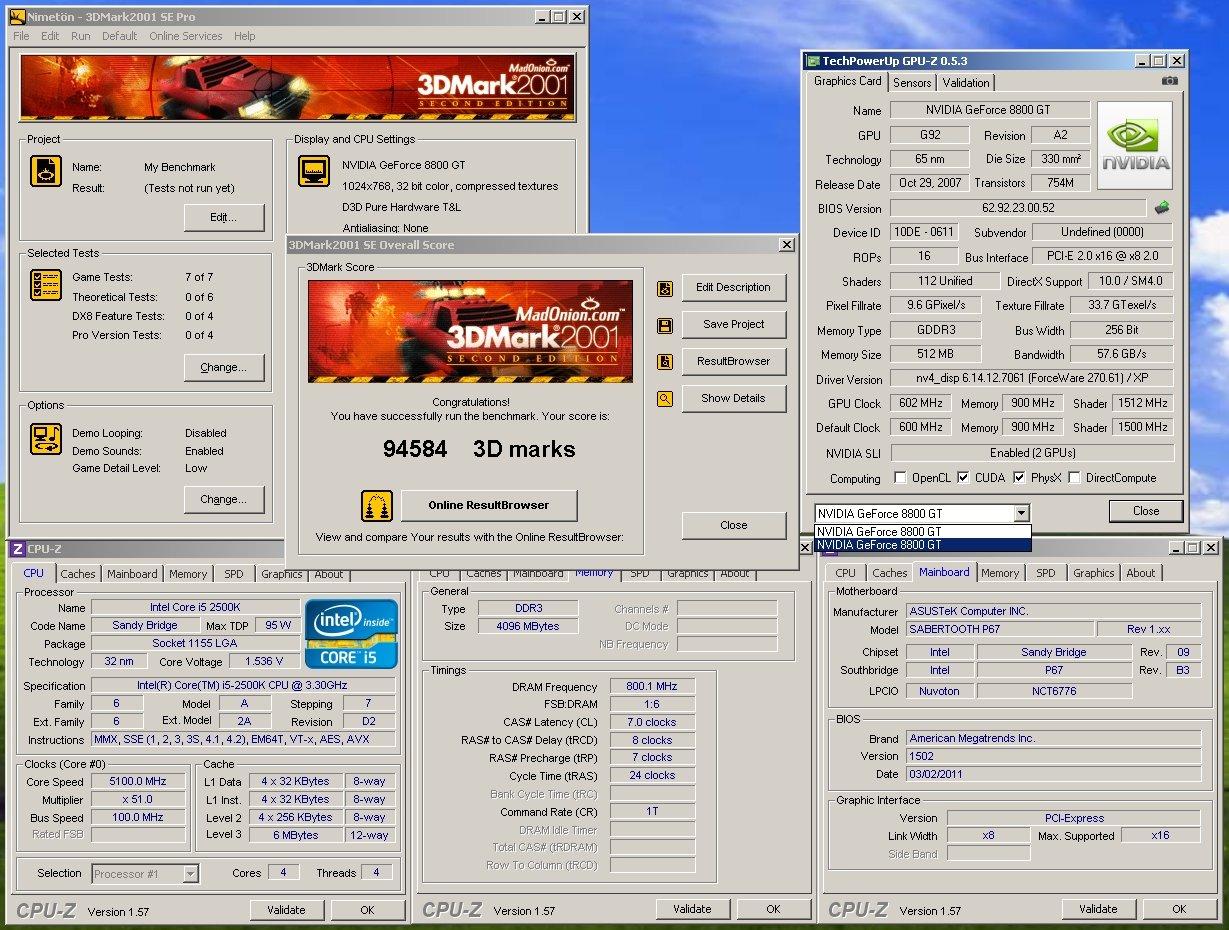Click the Show Details magnifier icon
This screenshot has height=930, width=1229.
point(665,399)
